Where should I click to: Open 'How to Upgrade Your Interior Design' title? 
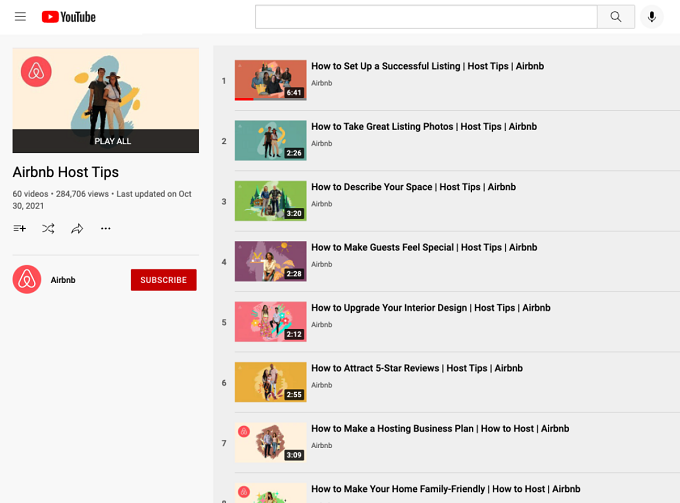(431, 307)
